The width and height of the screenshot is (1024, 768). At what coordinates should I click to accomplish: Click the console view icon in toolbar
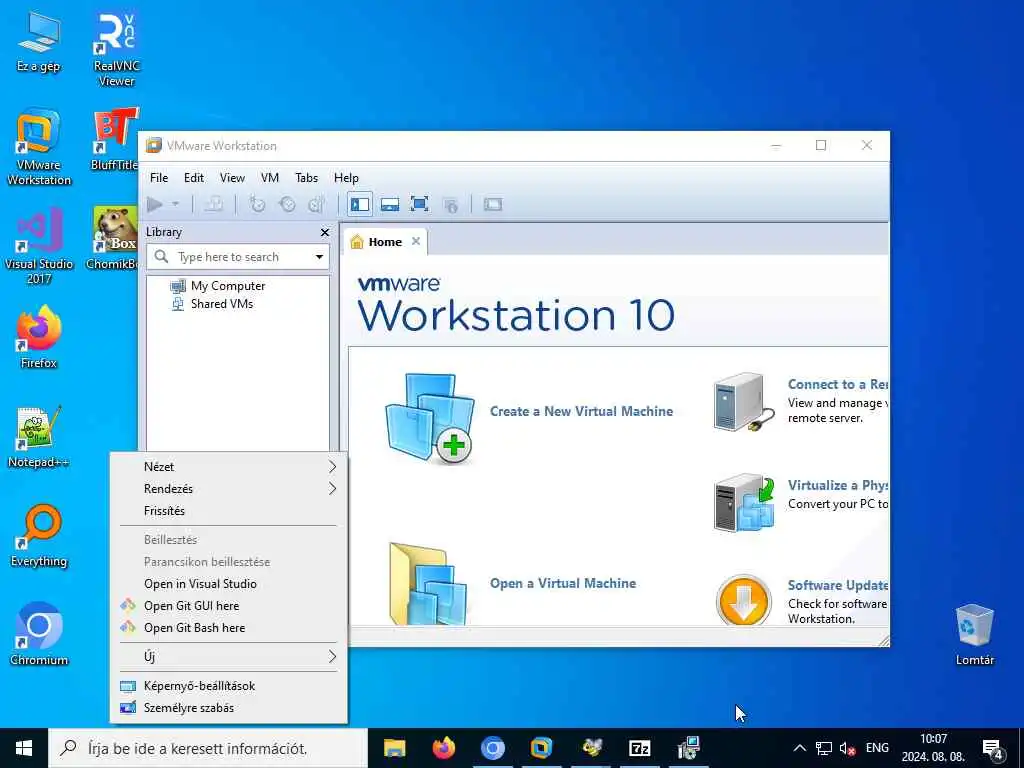(x=493, y=204)
